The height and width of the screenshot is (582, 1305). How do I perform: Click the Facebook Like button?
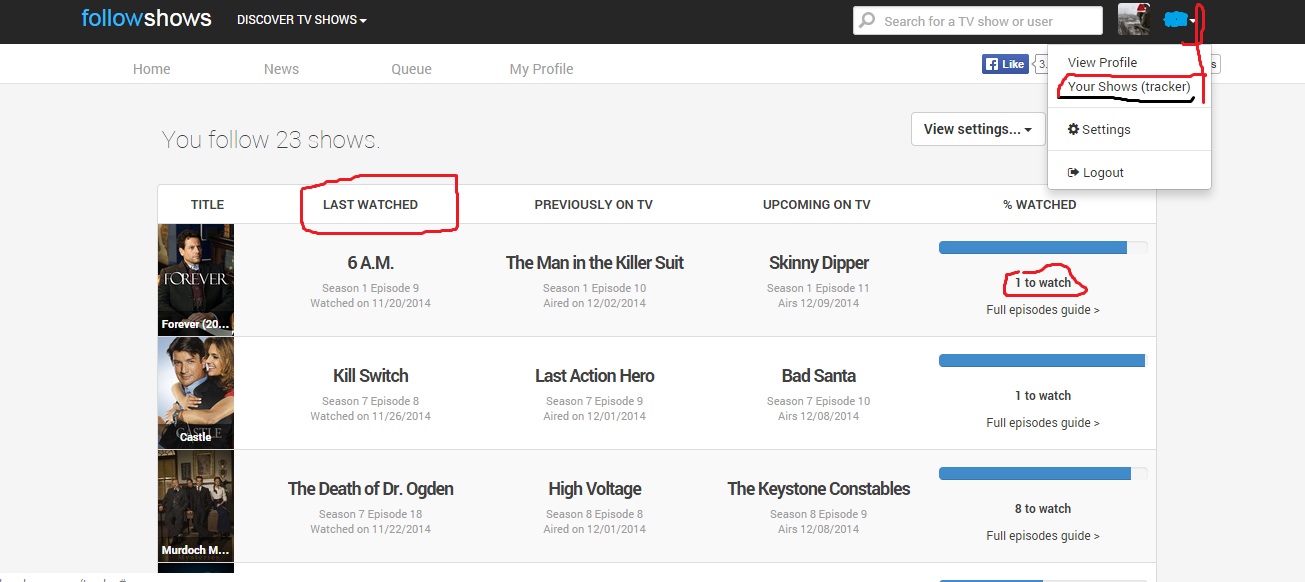(1005, 64)
